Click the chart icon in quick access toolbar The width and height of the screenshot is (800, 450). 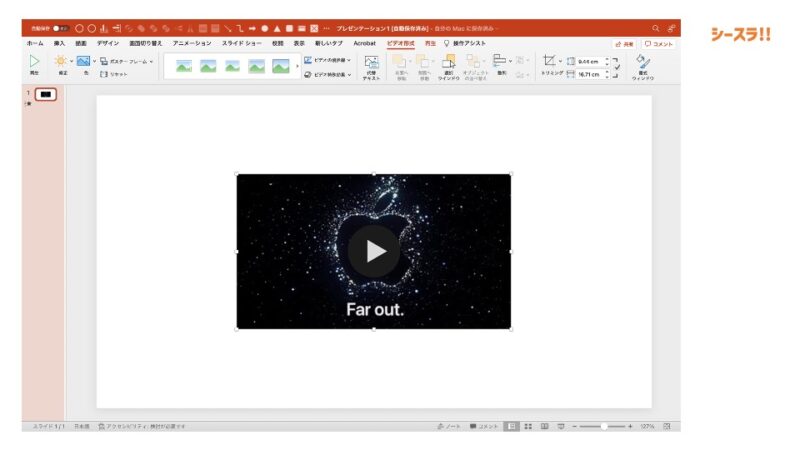click(104, 29)
